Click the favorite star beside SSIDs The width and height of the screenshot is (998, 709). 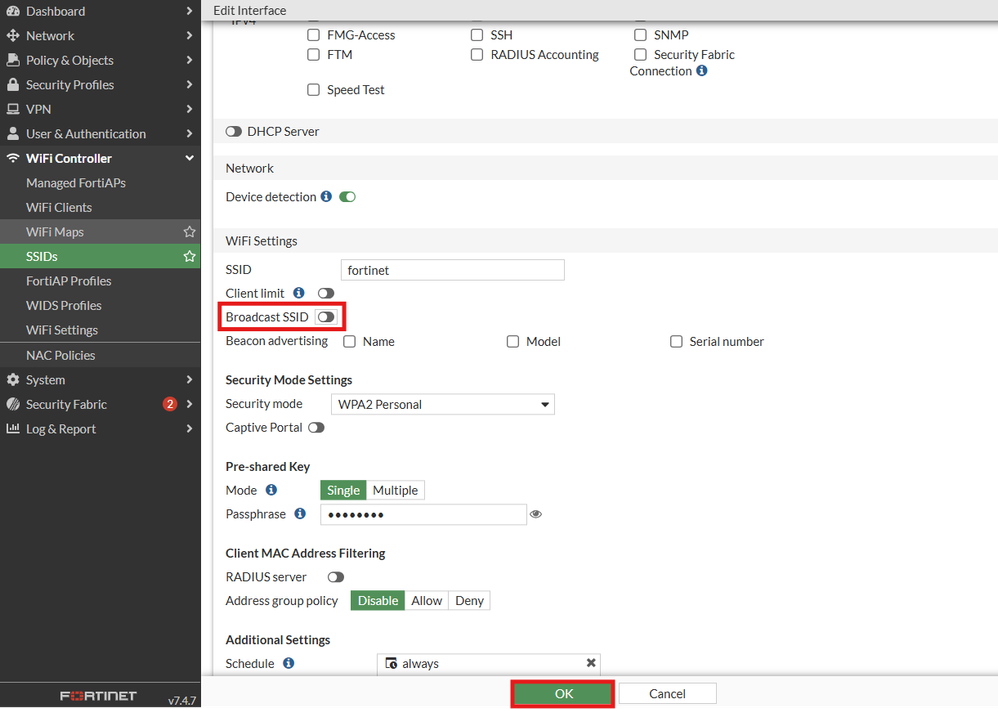pos(189,256)
